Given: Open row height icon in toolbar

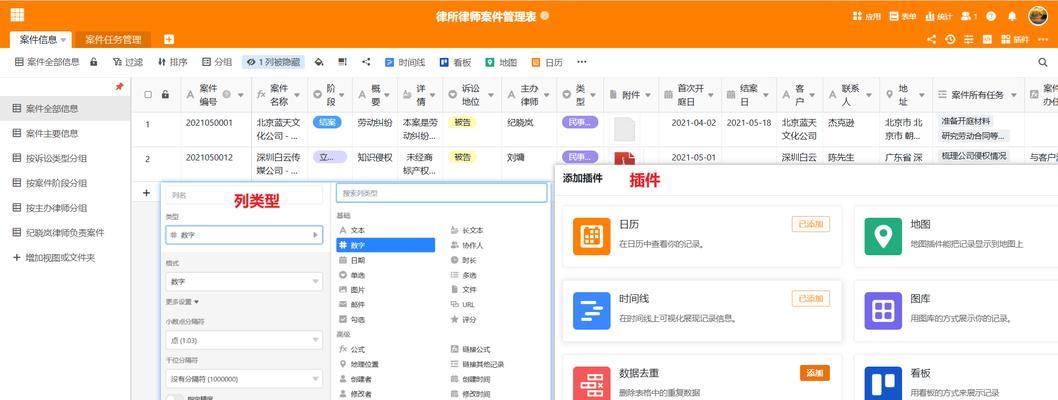Looking at the screenshot, I should 343,62.
